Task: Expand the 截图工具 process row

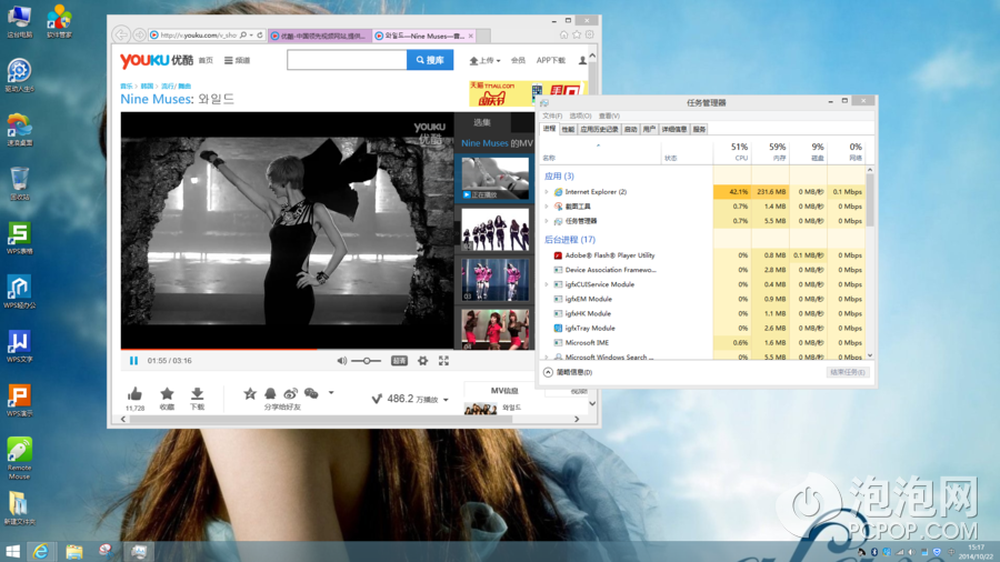Action: tap(547, 207)
